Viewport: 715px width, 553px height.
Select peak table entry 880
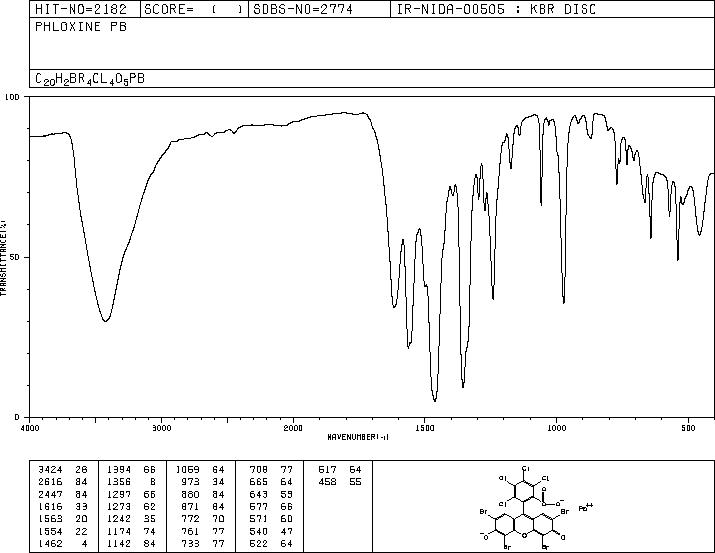204,494
